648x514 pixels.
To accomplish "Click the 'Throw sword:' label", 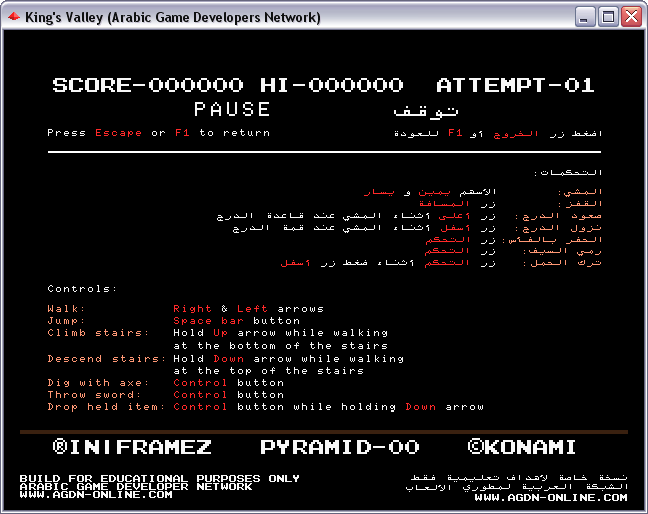I will click(94, 395).
